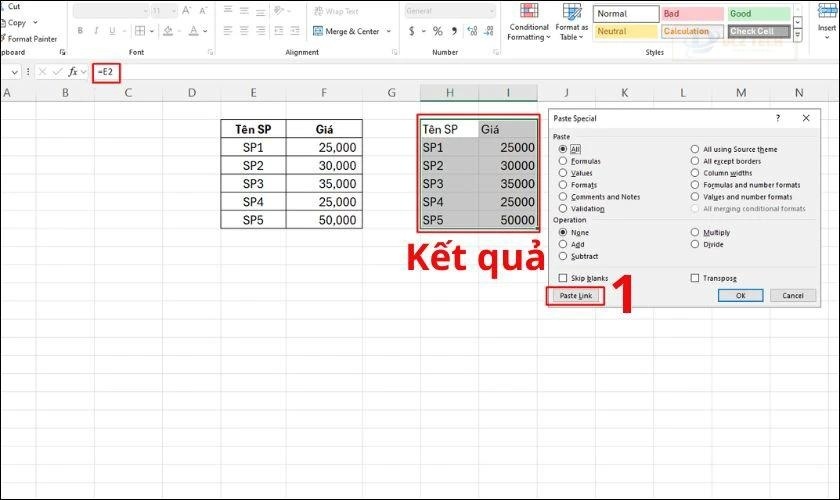Open the Merge & Center dropdown arrow

tap(388, 31)
